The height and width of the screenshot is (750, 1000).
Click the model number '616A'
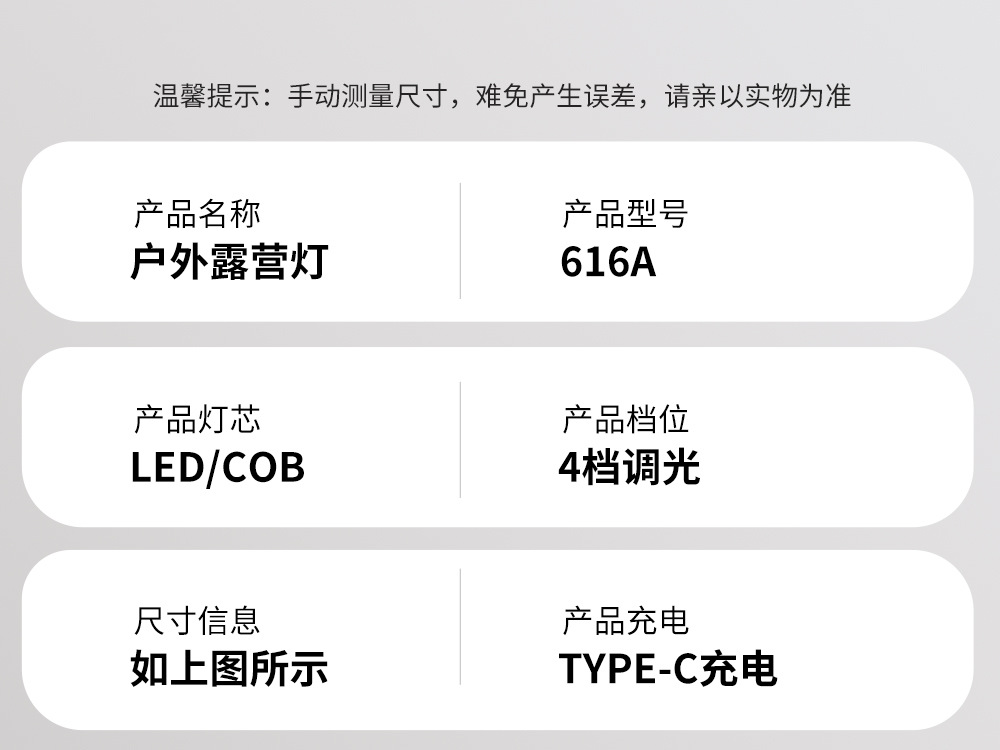click(x=608, y=262)
